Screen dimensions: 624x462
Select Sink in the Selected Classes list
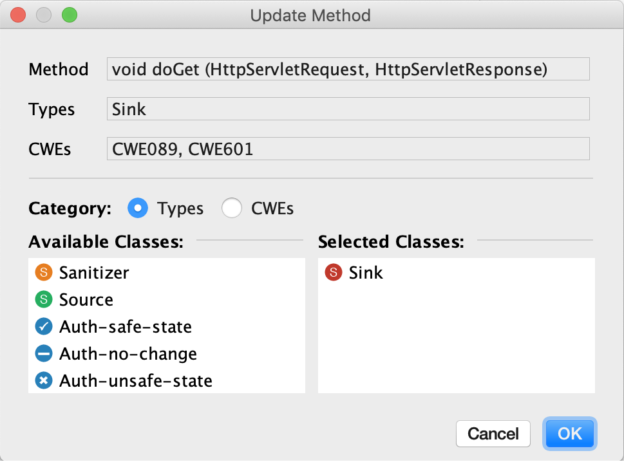(x=456, y=273)
